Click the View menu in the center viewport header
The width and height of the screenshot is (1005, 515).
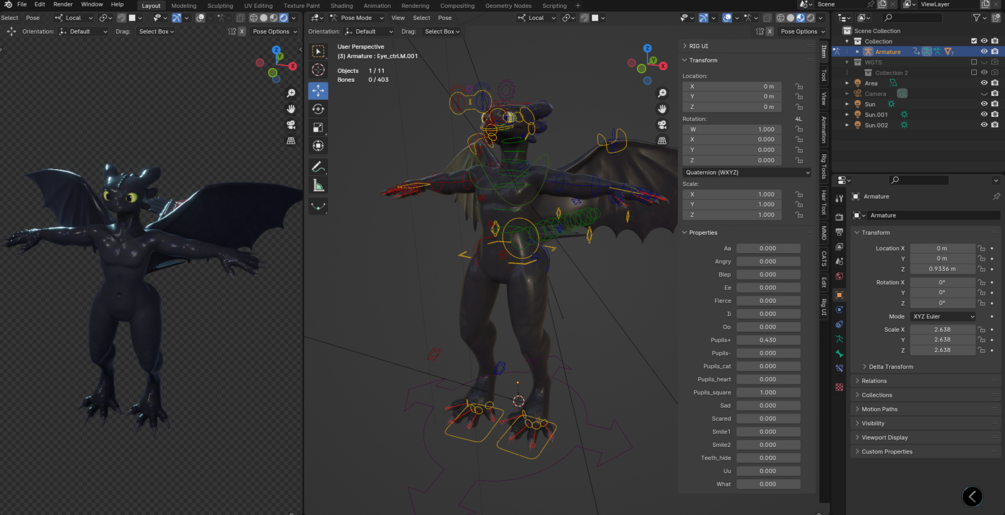[398, 18]
